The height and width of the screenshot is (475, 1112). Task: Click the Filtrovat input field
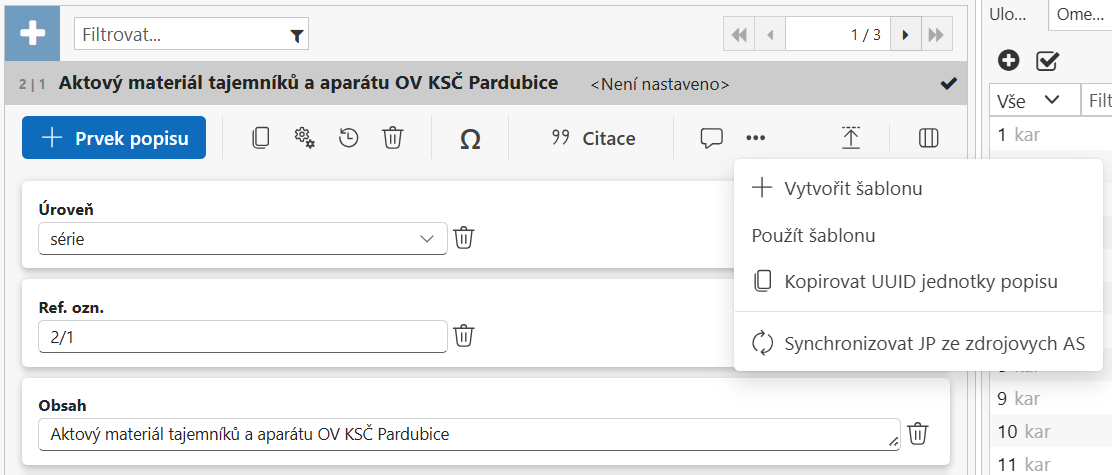191,35
